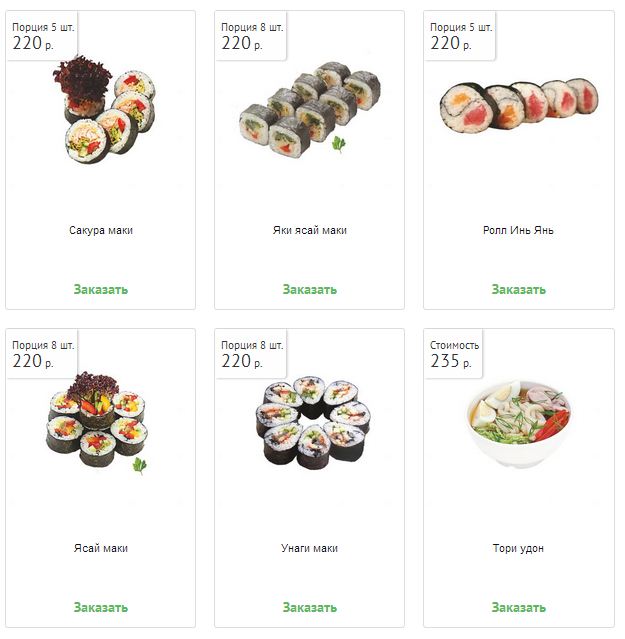Open the Ролл Инь Янь product photo

click(519, 104)
